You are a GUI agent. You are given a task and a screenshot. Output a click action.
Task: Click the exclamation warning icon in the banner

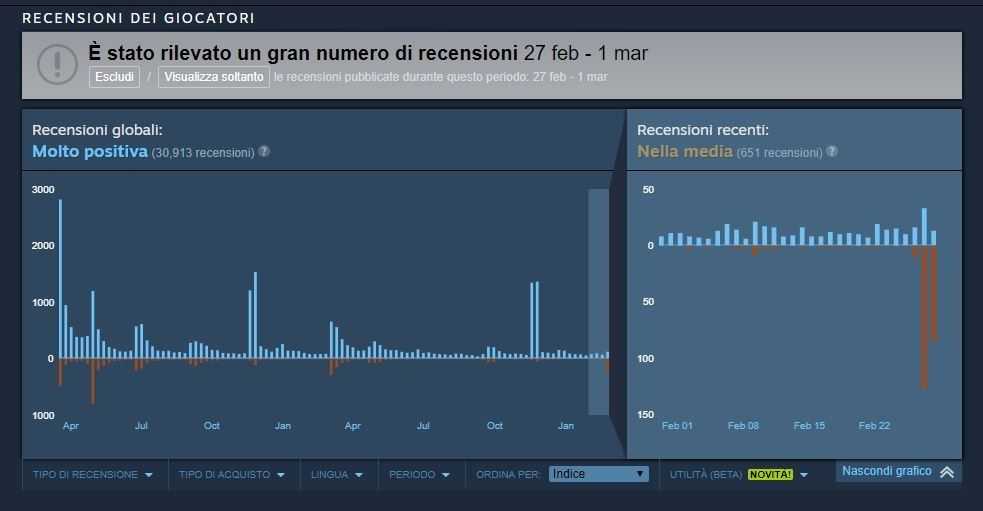(x=57, y=64)
